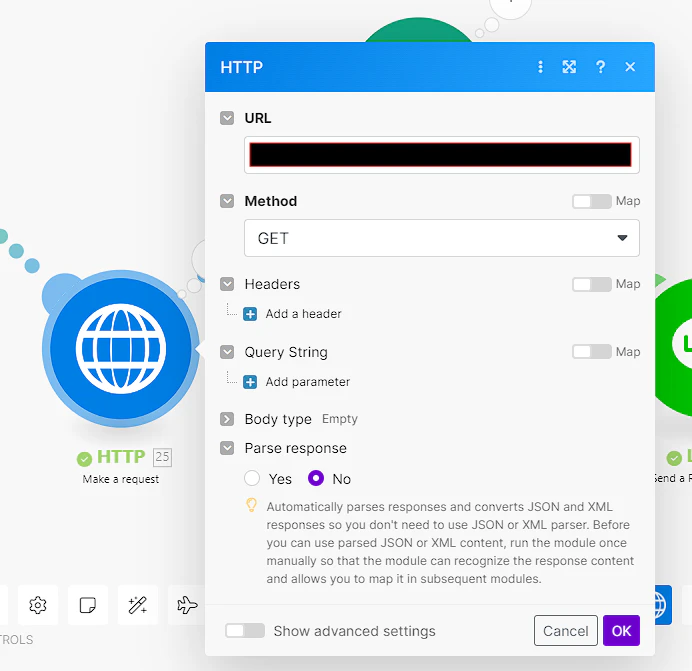
Task: Open the notes sticky icon
Action: (x=88, y=605)
